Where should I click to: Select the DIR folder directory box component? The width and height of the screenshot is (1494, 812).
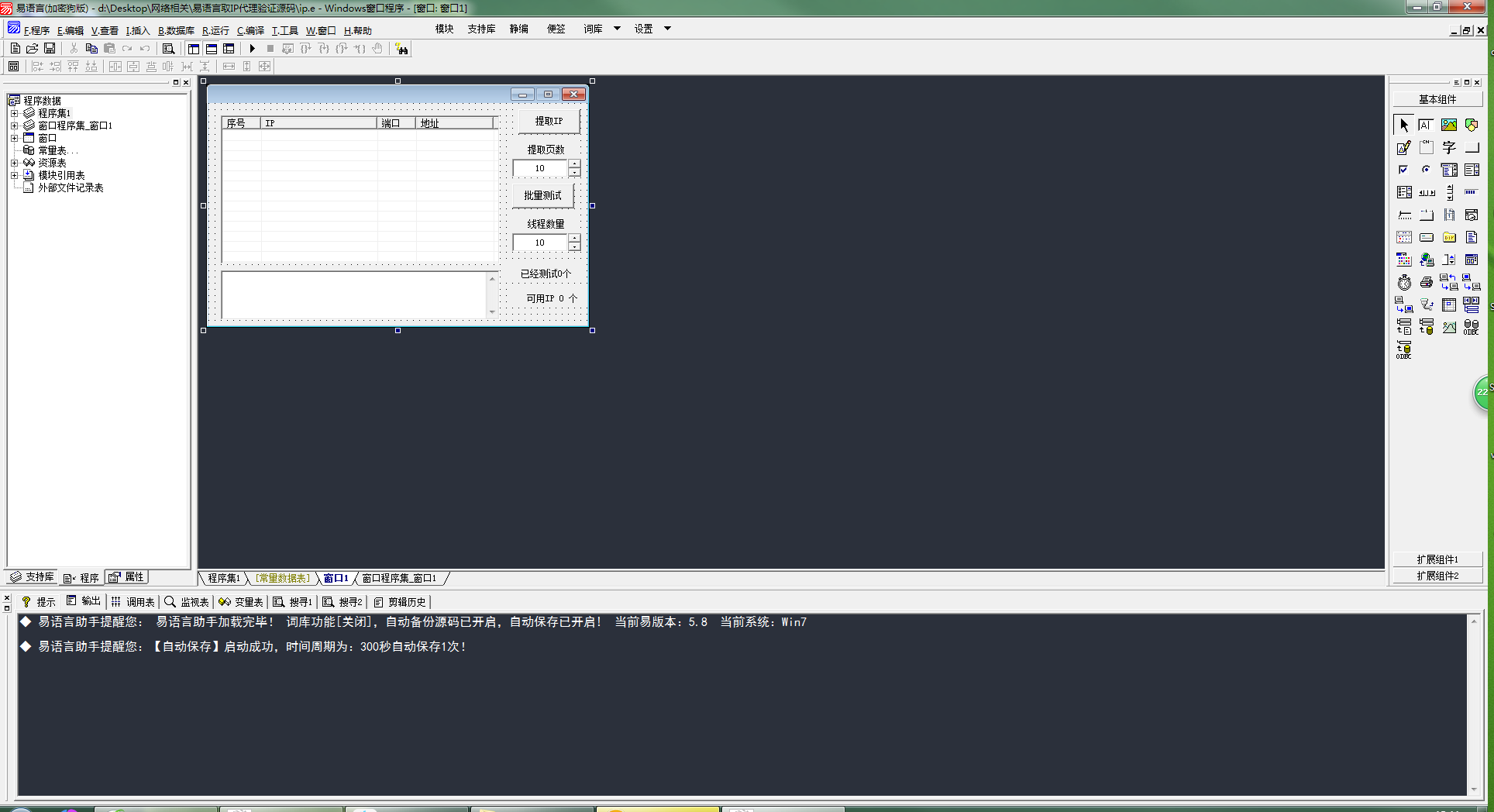(x=1449, y=237)
